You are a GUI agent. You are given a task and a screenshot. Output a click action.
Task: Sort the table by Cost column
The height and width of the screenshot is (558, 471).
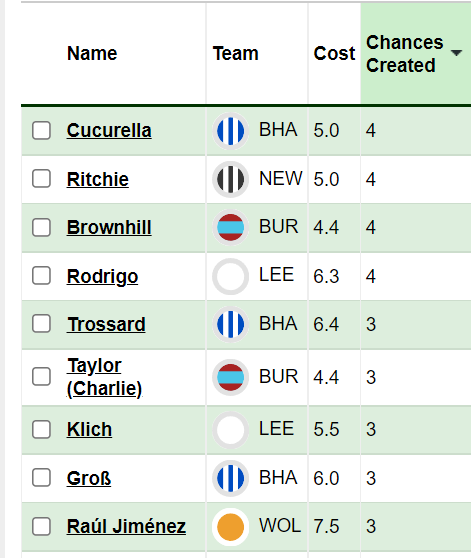(334, 53)
